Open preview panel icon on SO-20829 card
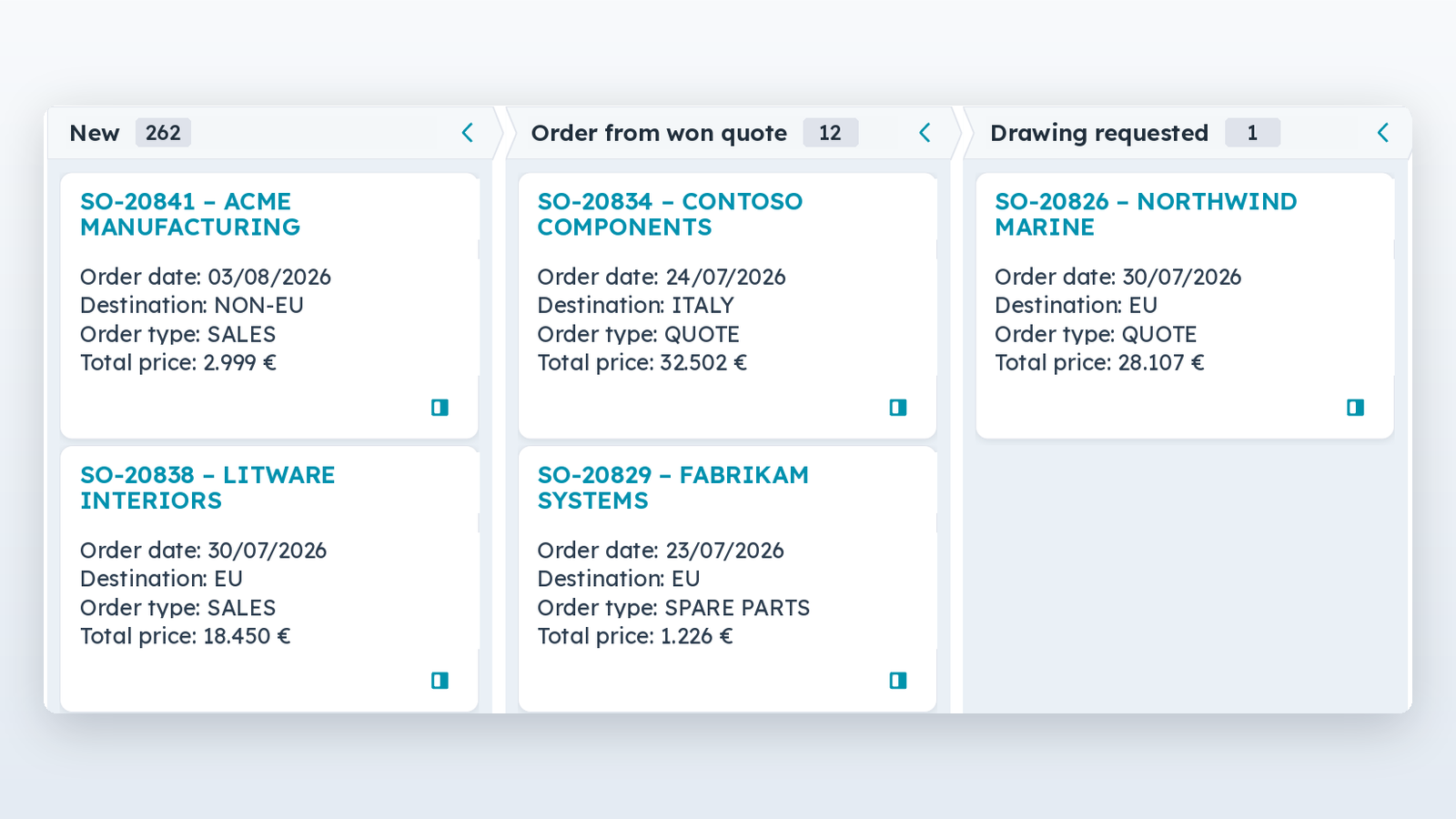 point(898,680)
